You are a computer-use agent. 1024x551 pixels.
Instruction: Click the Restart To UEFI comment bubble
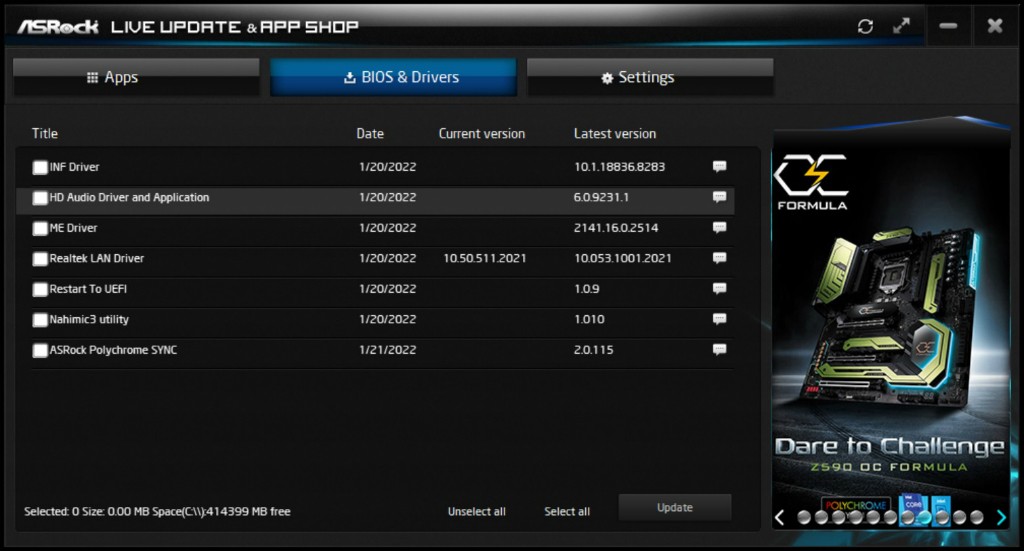[x=719, y=289]
